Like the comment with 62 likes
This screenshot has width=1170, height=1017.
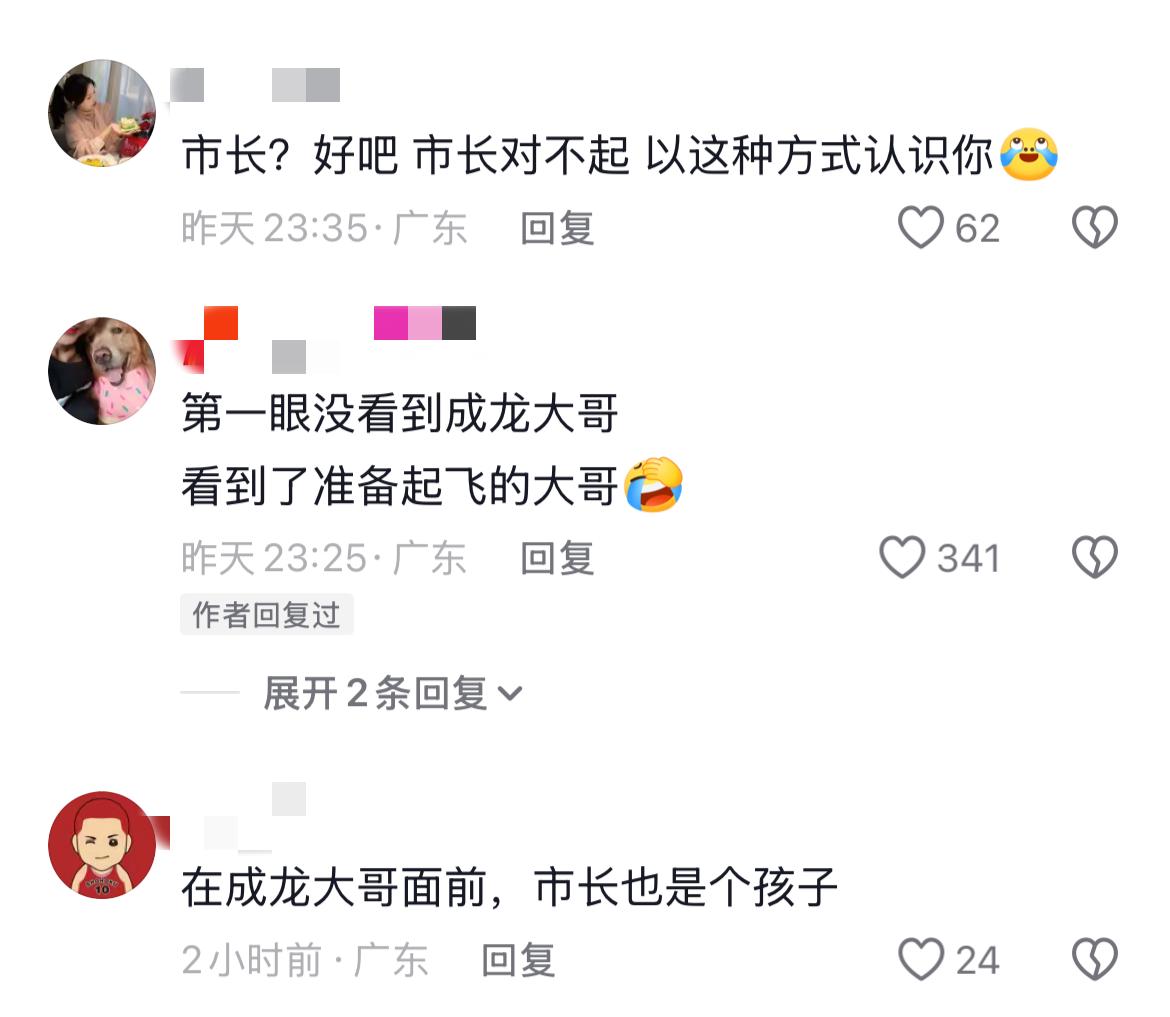pyautogui.click(x=920, y=228)
